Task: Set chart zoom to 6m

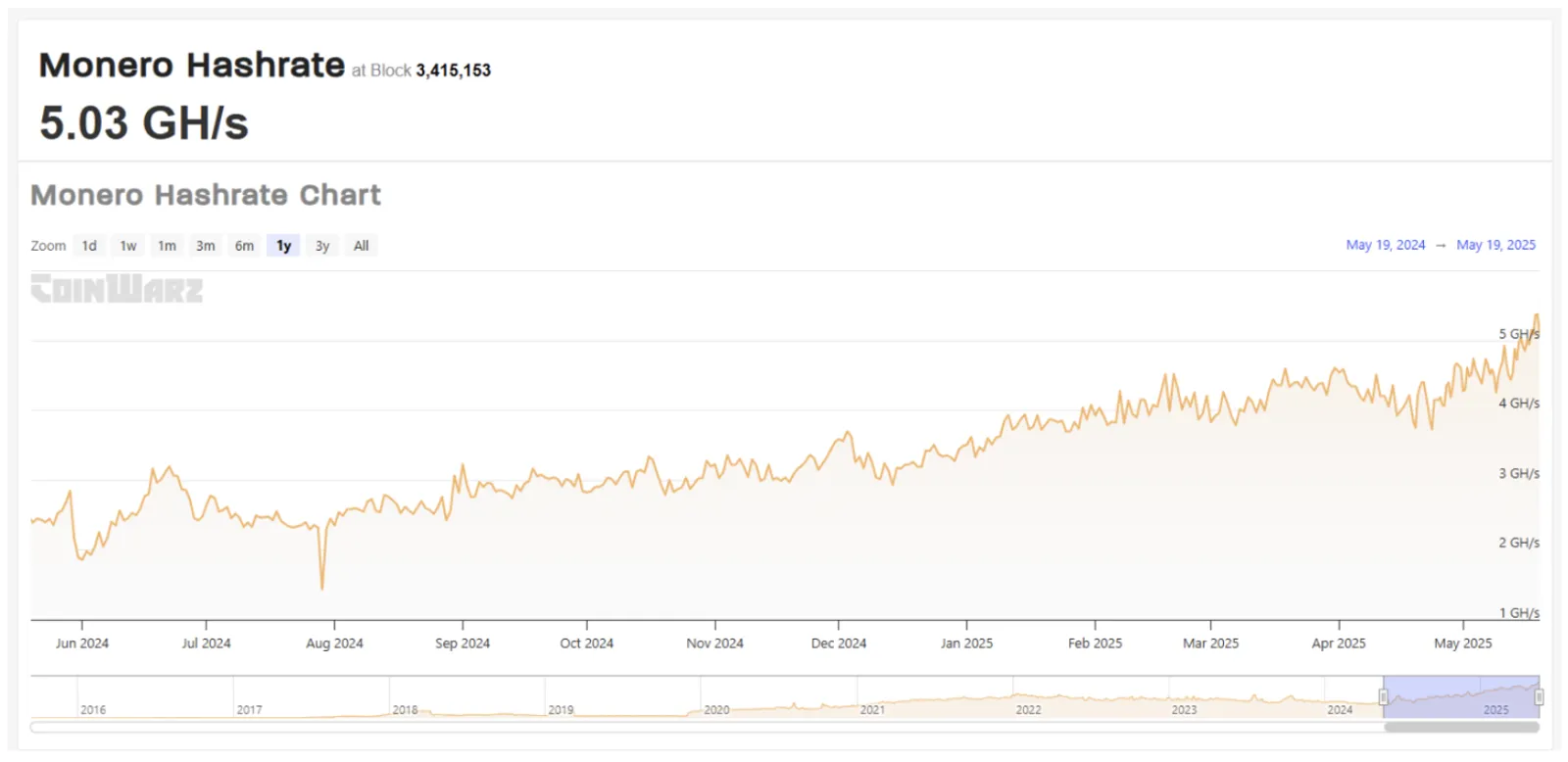Action: (244, 246)
